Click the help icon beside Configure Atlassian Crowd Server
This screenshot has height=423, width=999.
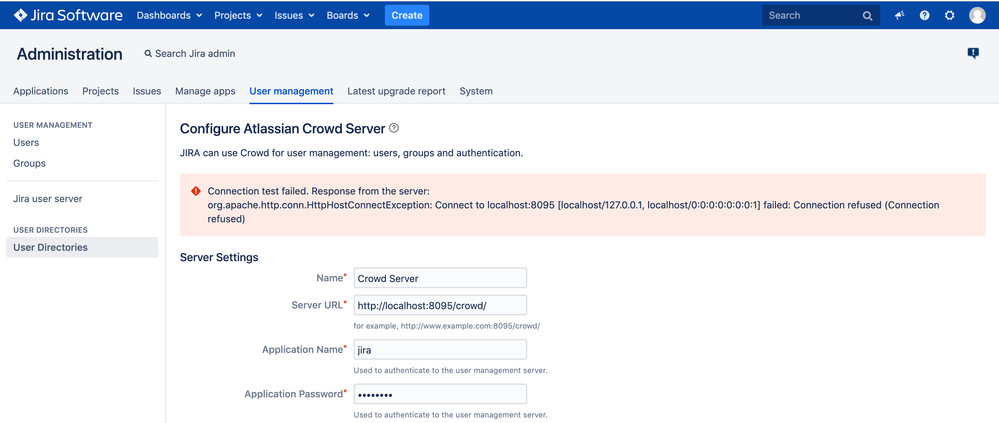pos(394,129)
